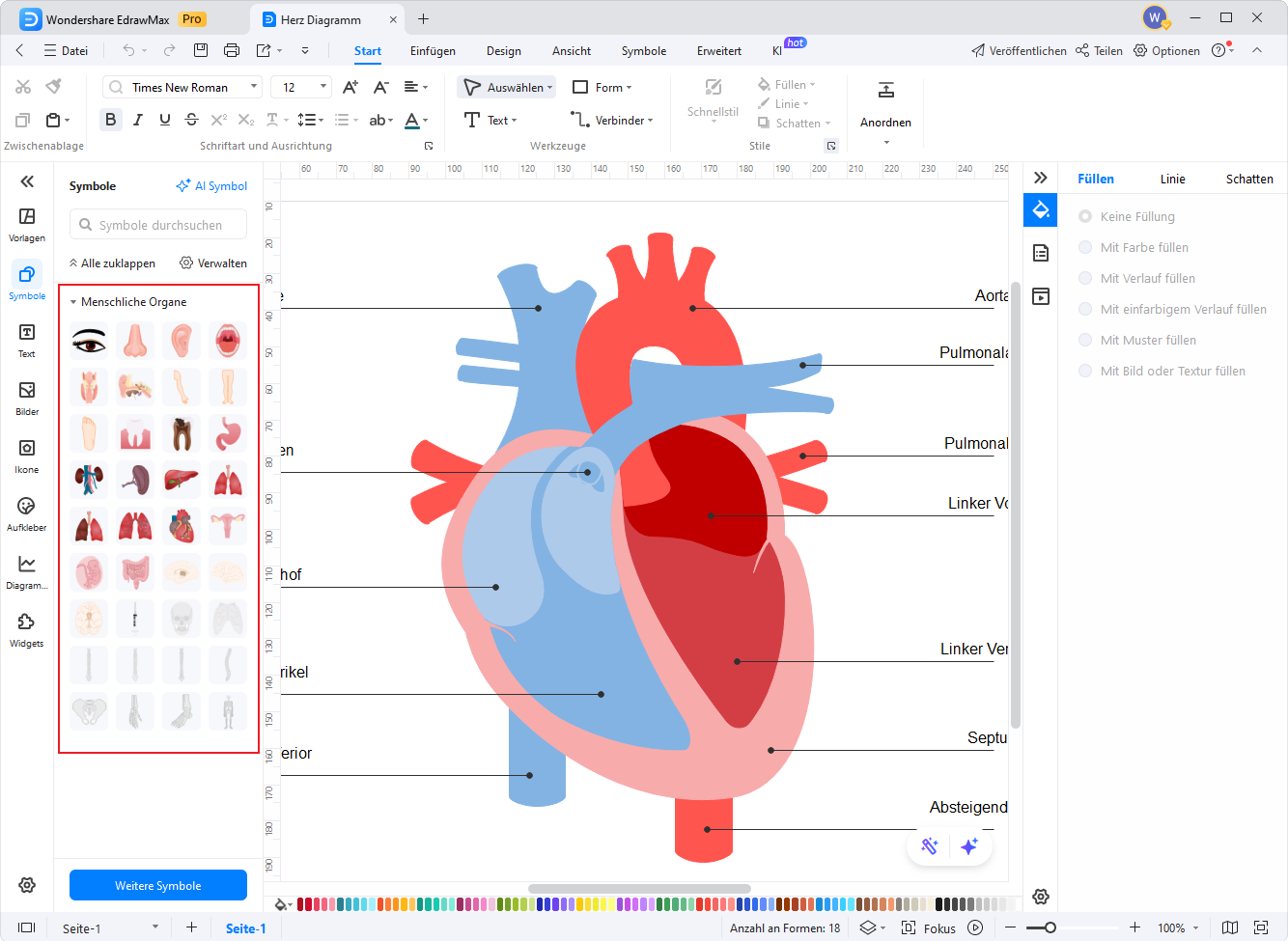
Task: Switch to the Einfügen ribbon tab
Action: click(432, 51)
